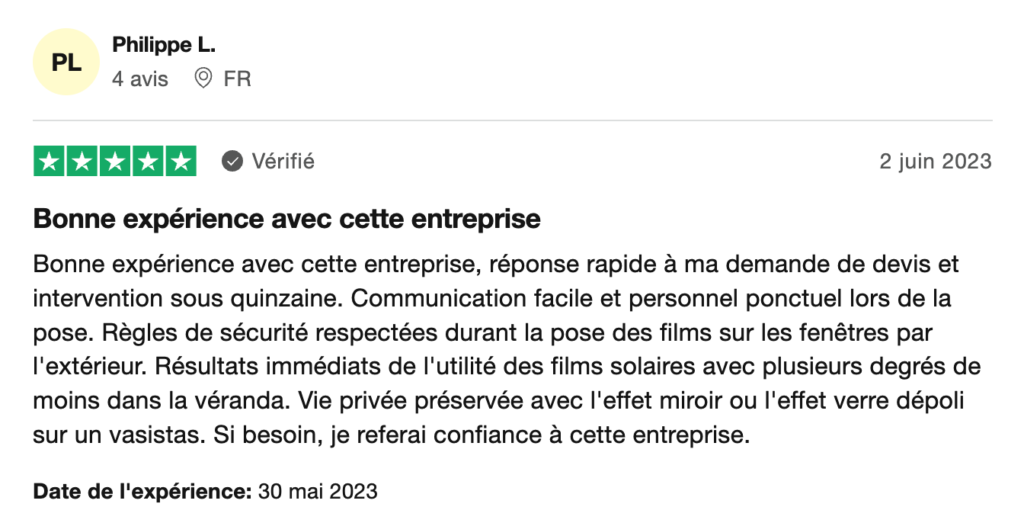Image resolution: width=1024 pixels, height=523 pixels.
Task: Click the first green rating star
Action: point(49,161)
